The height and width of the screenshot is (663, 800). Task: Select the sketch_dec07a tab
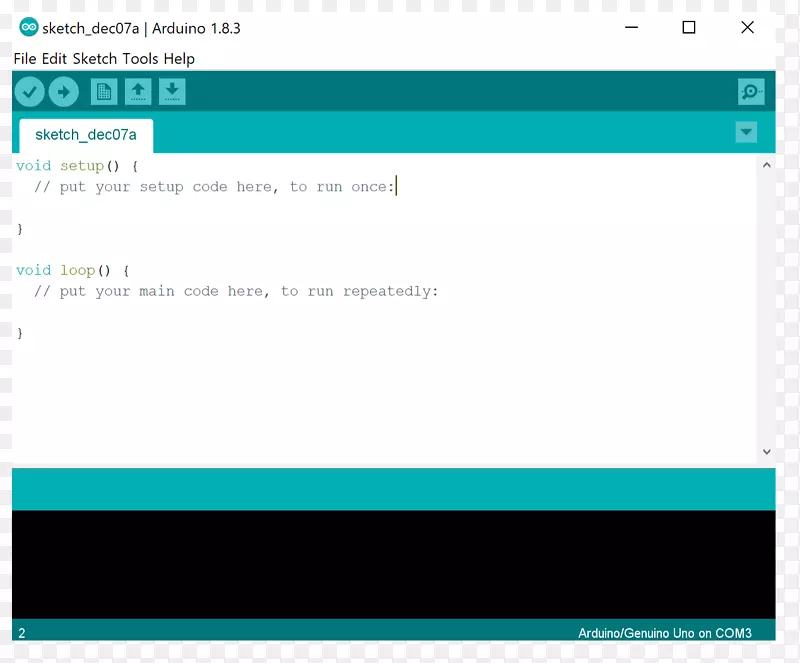coord(85,134)
